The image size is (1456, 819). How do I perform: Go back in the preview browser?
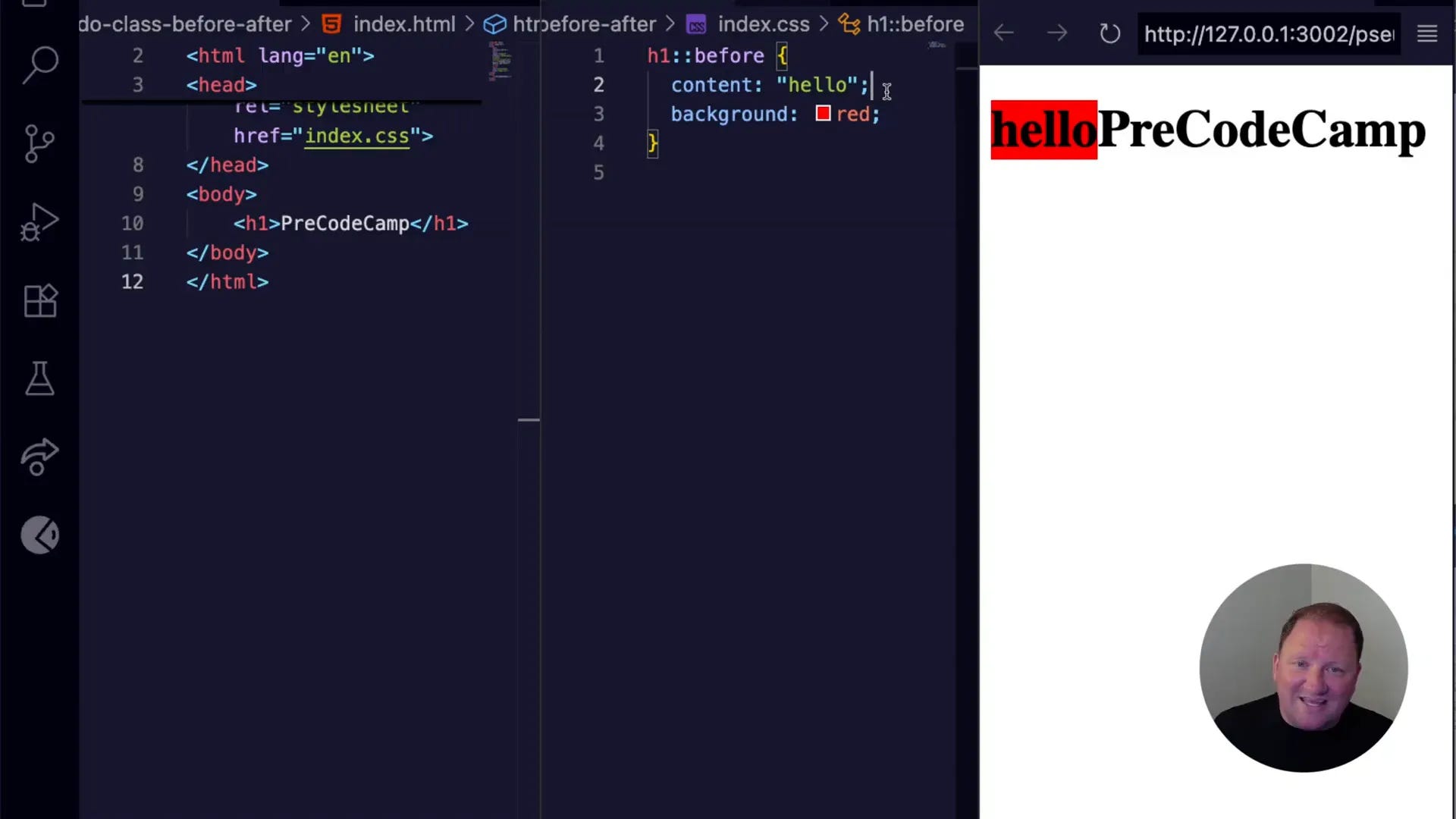[1003, 33]
